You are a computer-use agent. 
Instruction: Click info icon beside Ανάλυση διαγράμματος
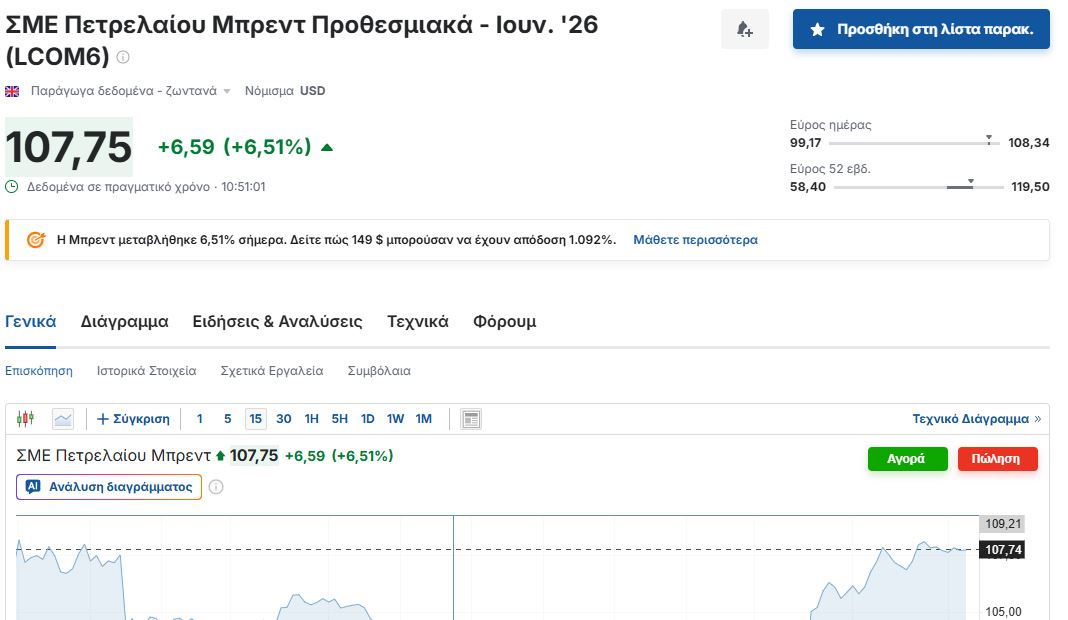(x=216, y=487)
